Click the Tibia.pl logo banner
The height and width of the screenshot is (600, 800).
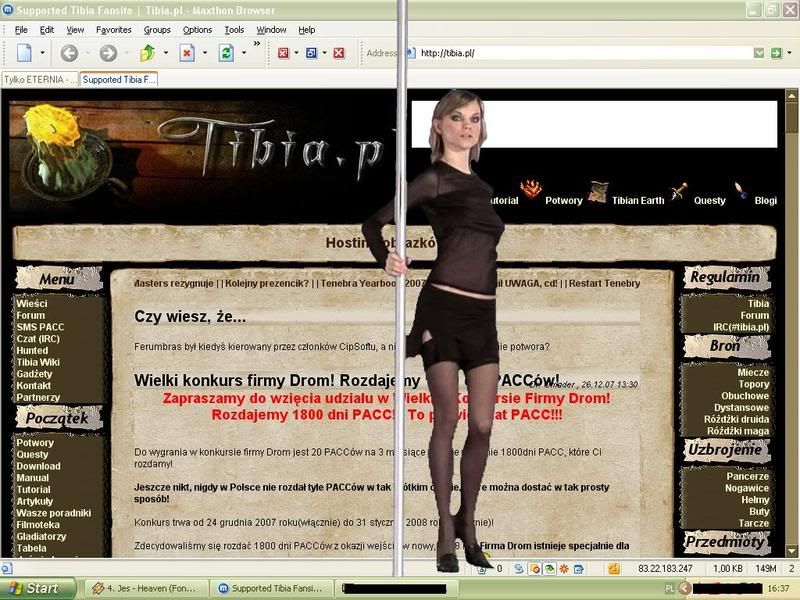[x=202, y=159]
